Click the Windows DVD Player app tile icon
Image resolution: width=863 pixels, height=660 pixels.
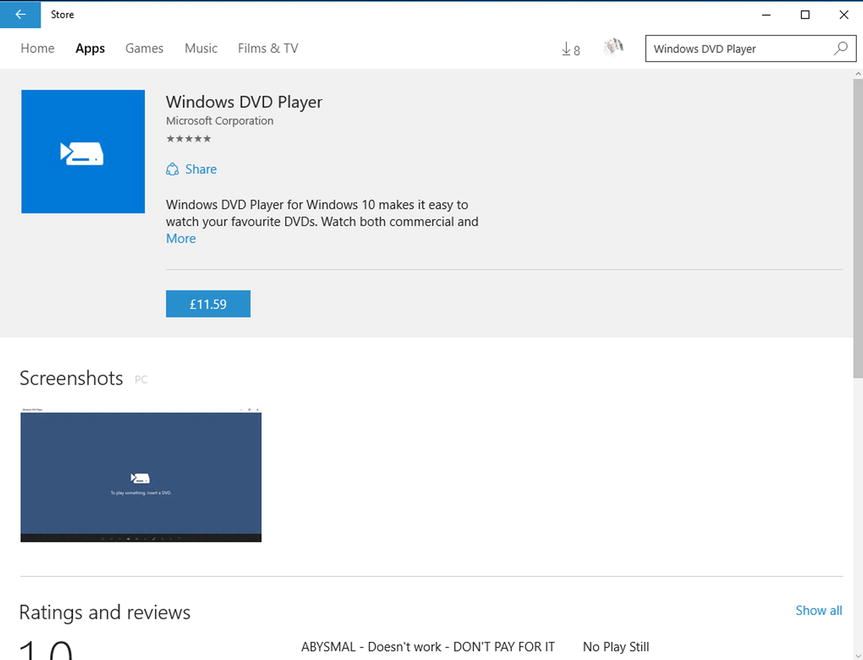tap(83, 151)
